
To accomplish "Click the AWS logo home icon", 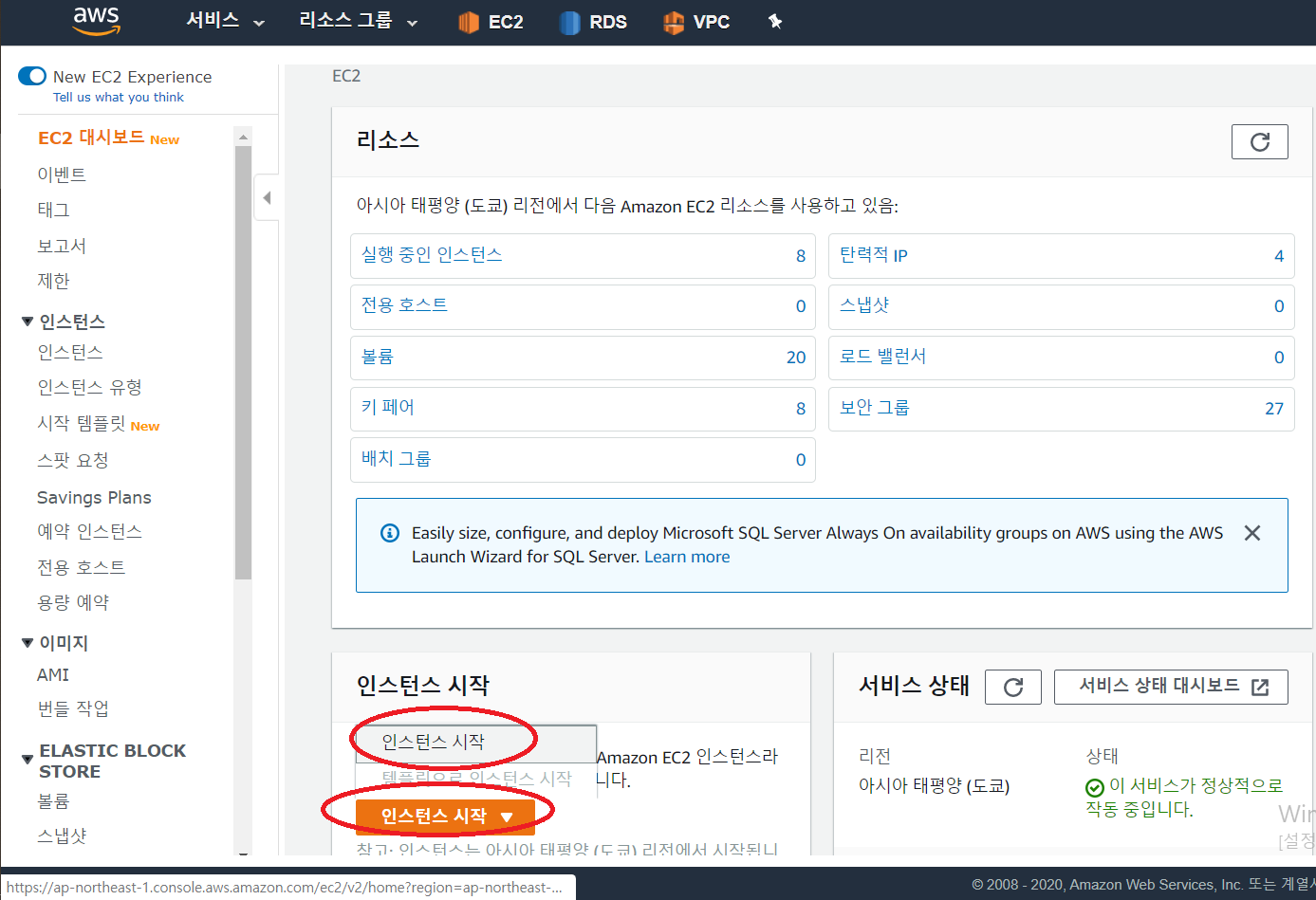I will click(x=96, y=21).
